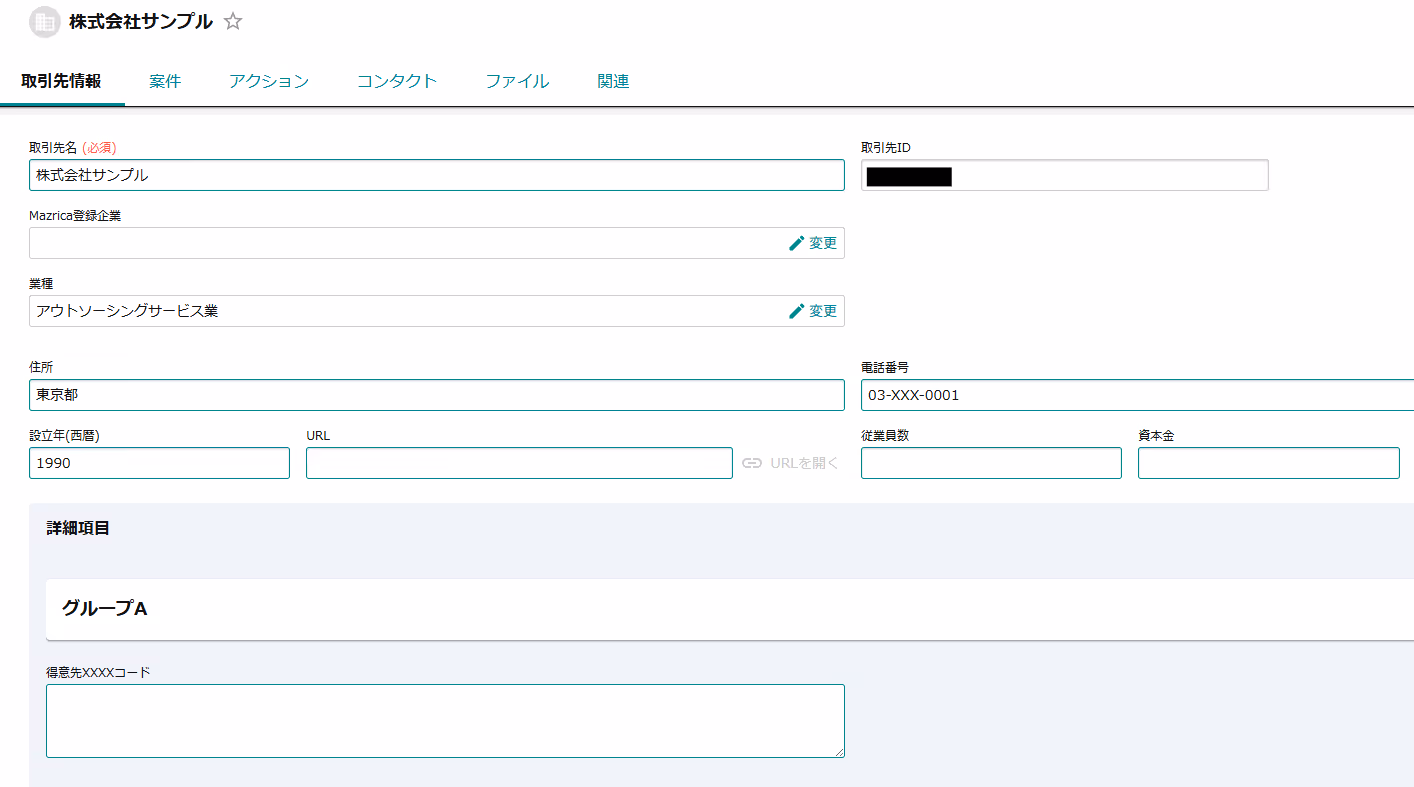This screenshot has width=1414, height=787.
Task: Switch to the 案件 tab
Action: 165,82
